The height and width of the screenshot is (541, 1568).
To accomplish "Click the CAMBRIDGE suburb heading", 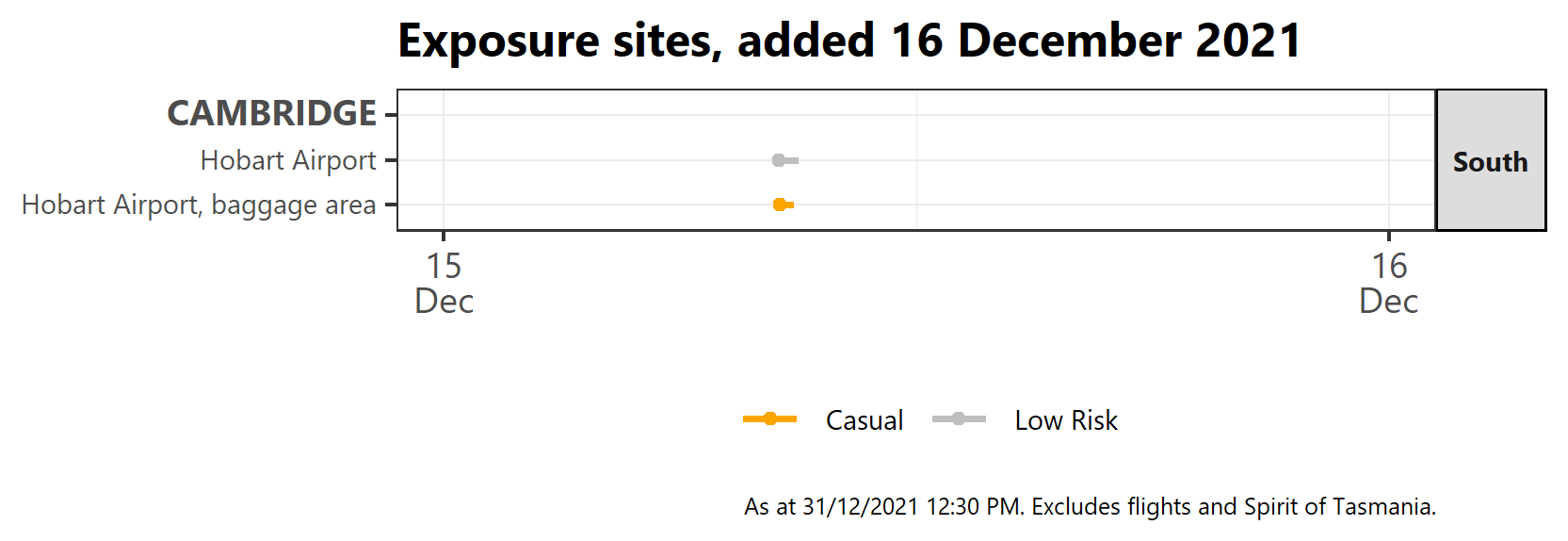I will tap(271, 114).
